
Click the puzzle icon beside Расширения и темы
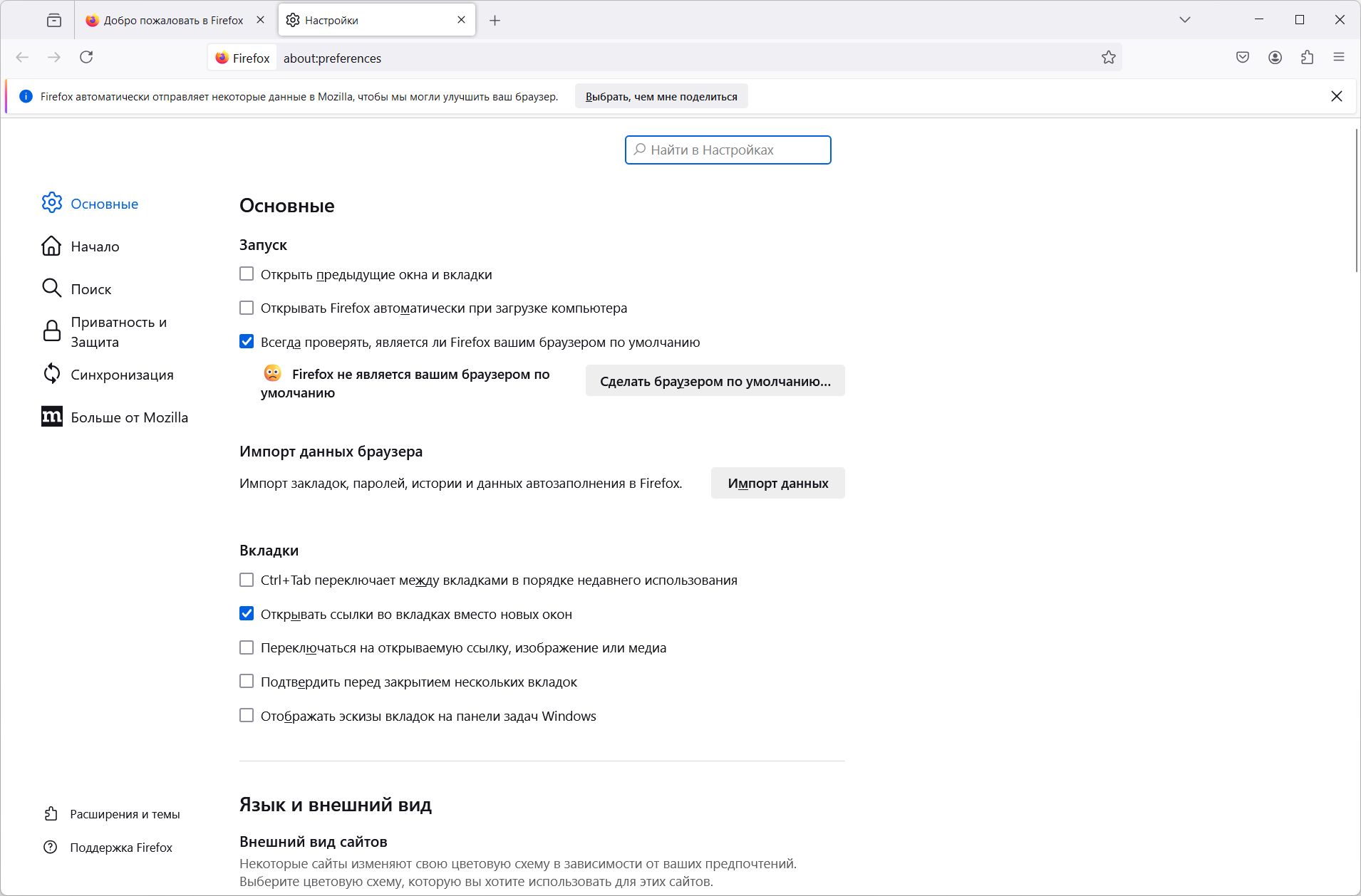pyautogui.click(x=51, y=813)
